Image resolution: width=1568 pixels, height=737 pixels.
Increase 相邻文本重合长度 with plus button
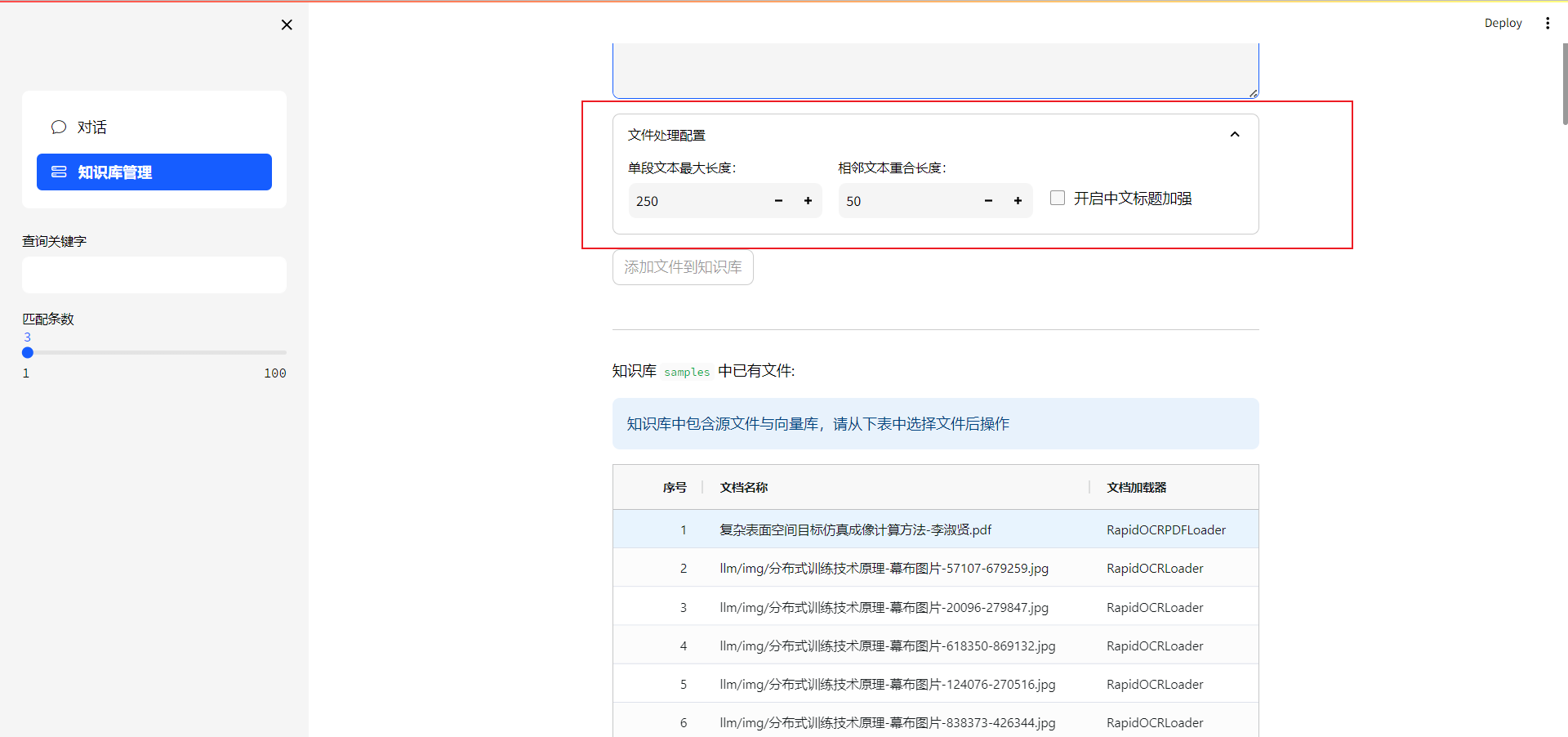[x=1018, y=201]
